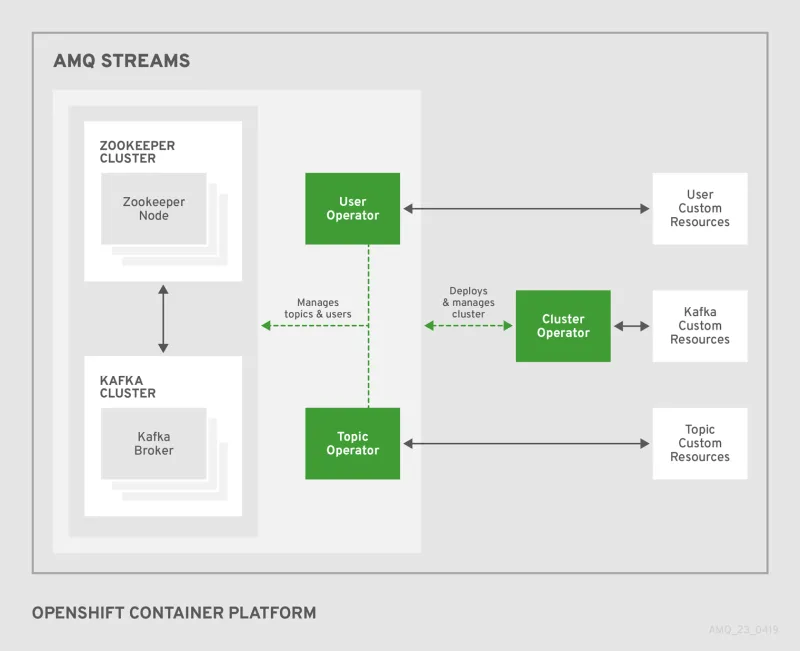Click the Deploys & manages cluster text label
Screen dimensions: 800x651
(x=469, y=302)
